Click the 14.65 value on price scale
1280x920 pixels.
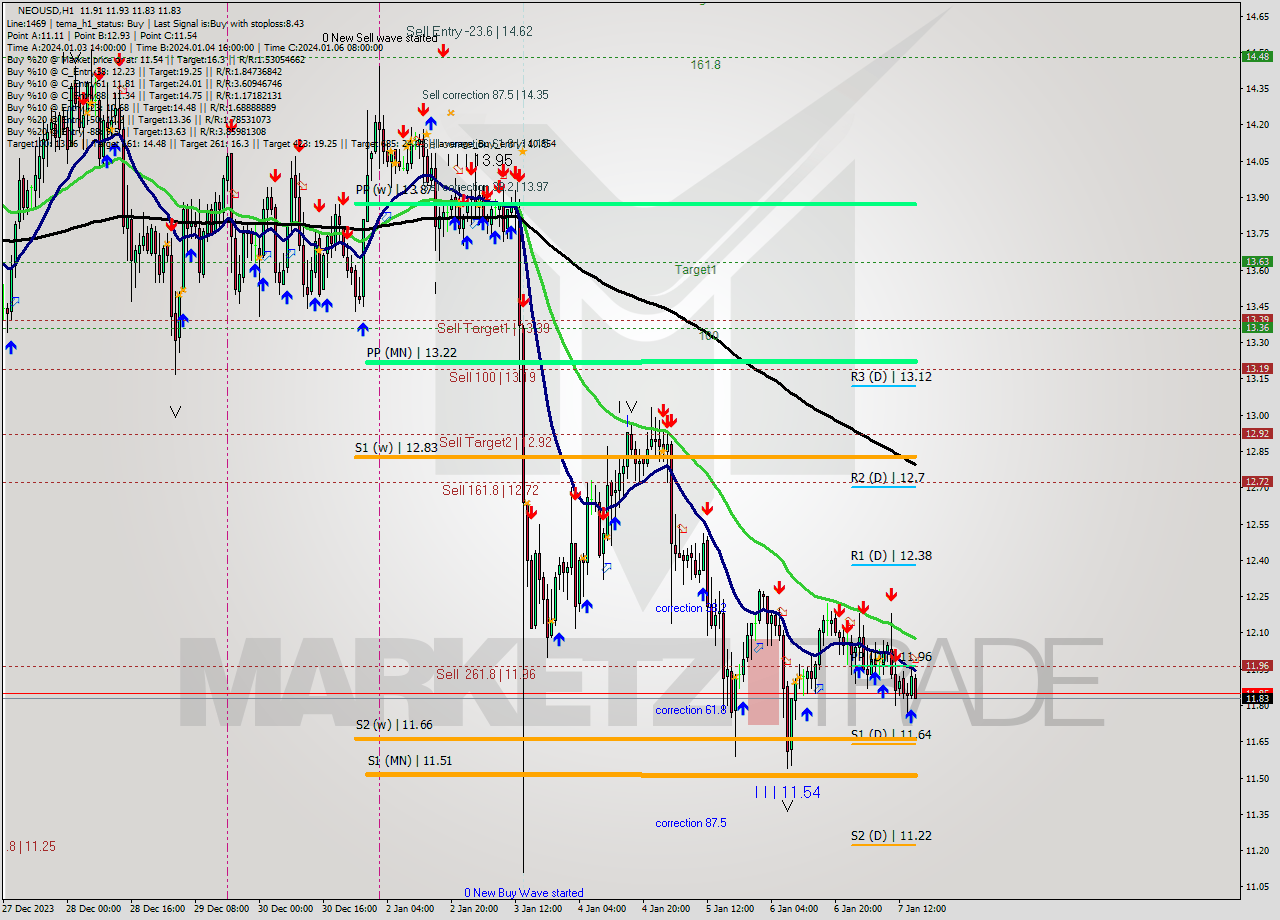tap(1256, 16)
